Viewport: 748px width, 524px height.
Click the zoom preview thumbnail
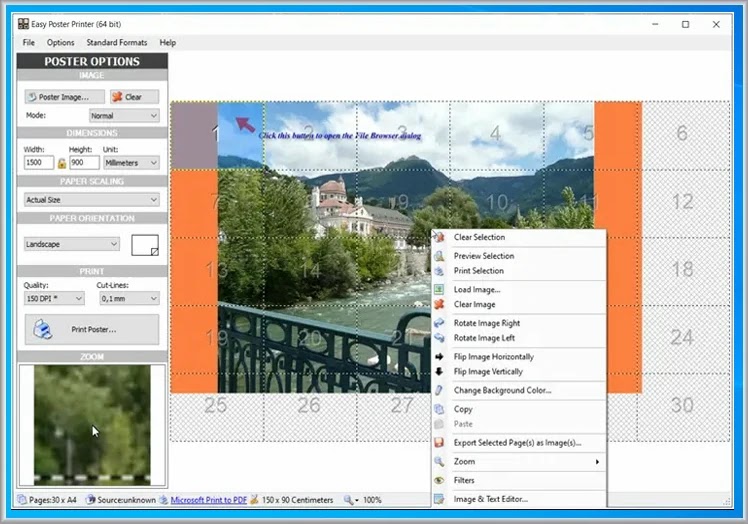[92, 425]
